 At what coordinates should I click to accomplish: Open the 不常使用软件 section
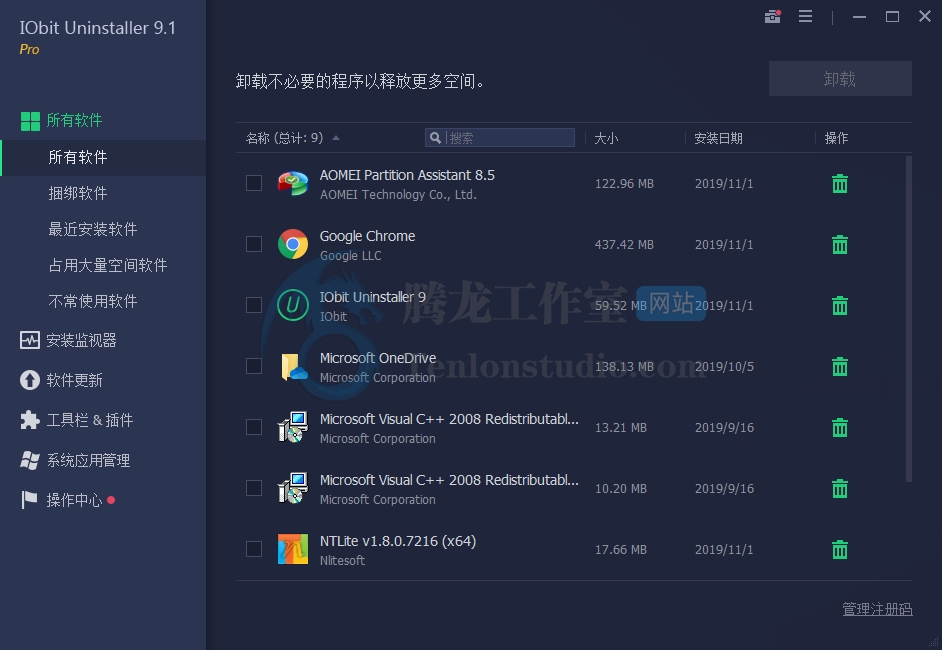[93, 302]
